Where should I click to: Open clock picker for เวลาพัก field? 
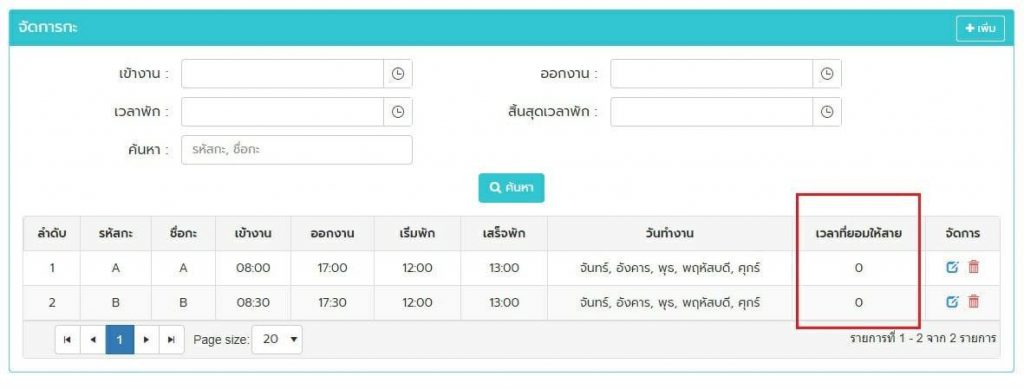398,112
